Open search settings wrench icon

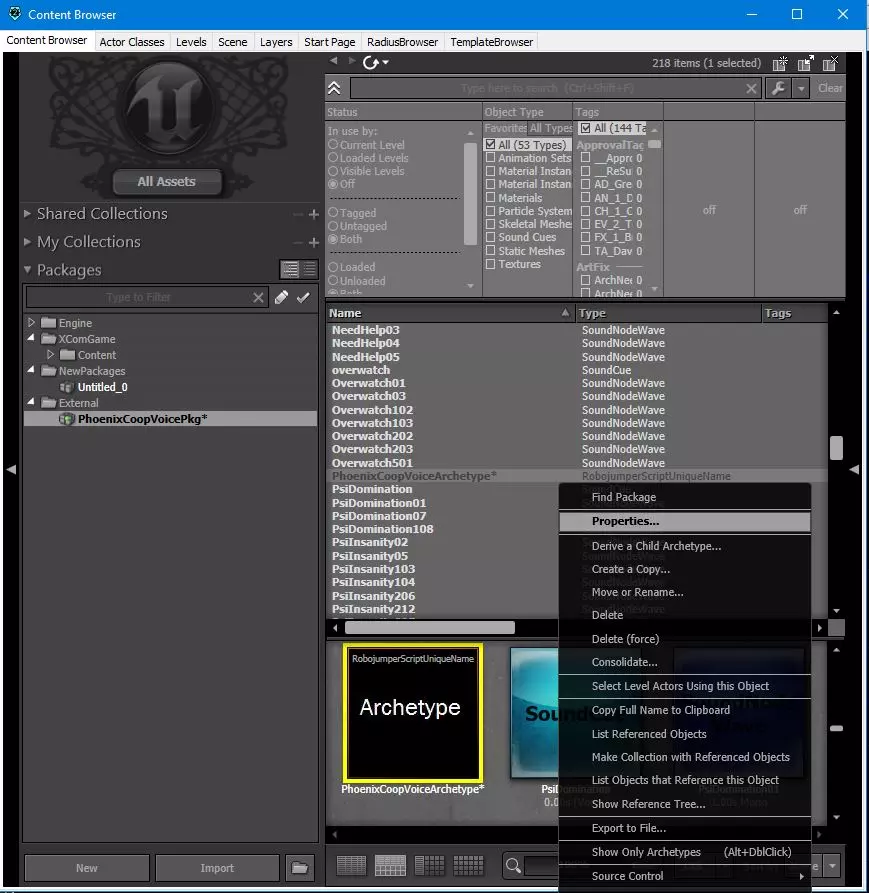(778, 88)
